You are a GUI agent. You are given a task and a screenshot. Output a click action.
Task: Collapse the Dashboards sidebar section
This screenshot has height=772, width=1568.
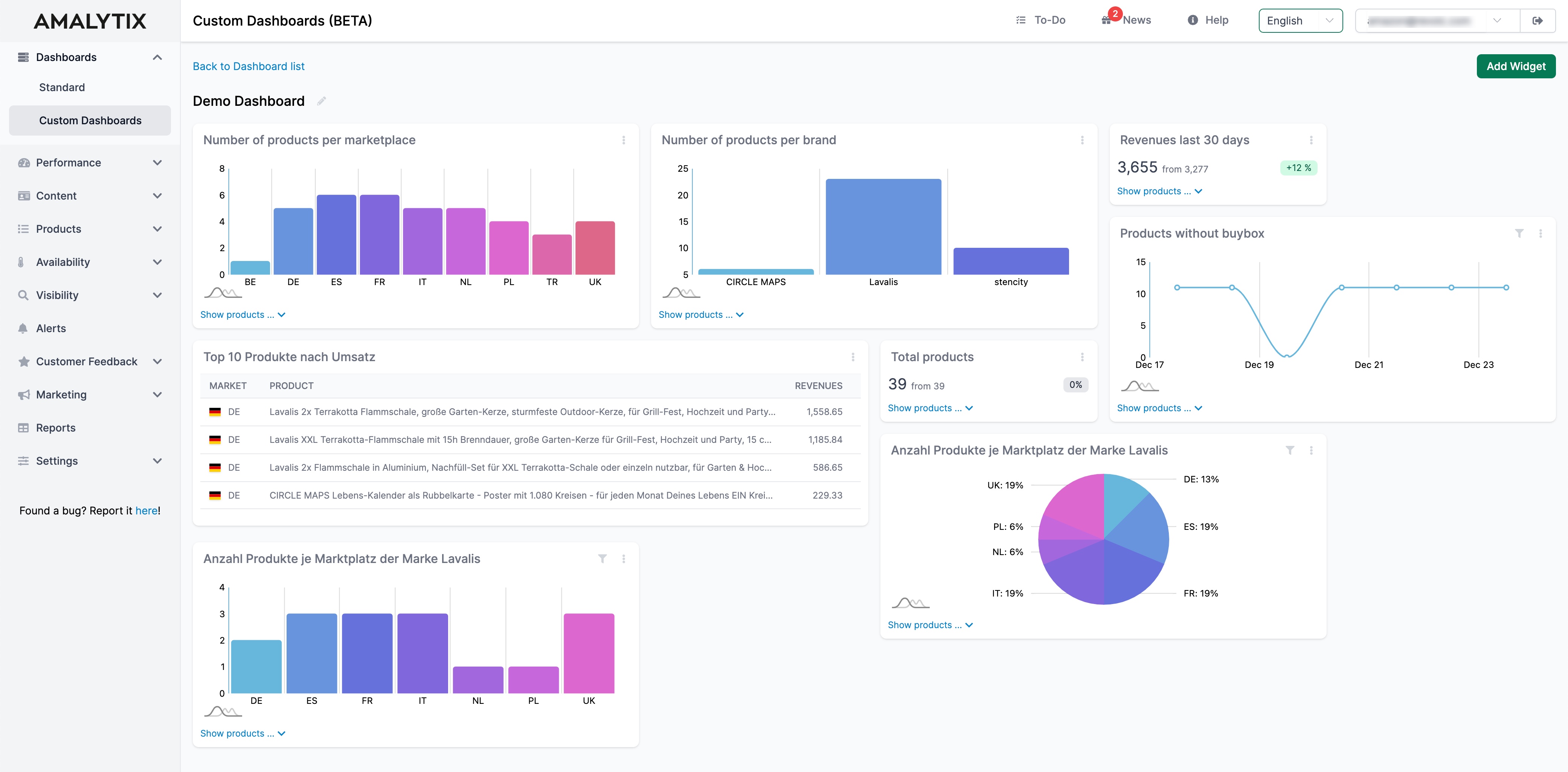click(x=157, y=57)
